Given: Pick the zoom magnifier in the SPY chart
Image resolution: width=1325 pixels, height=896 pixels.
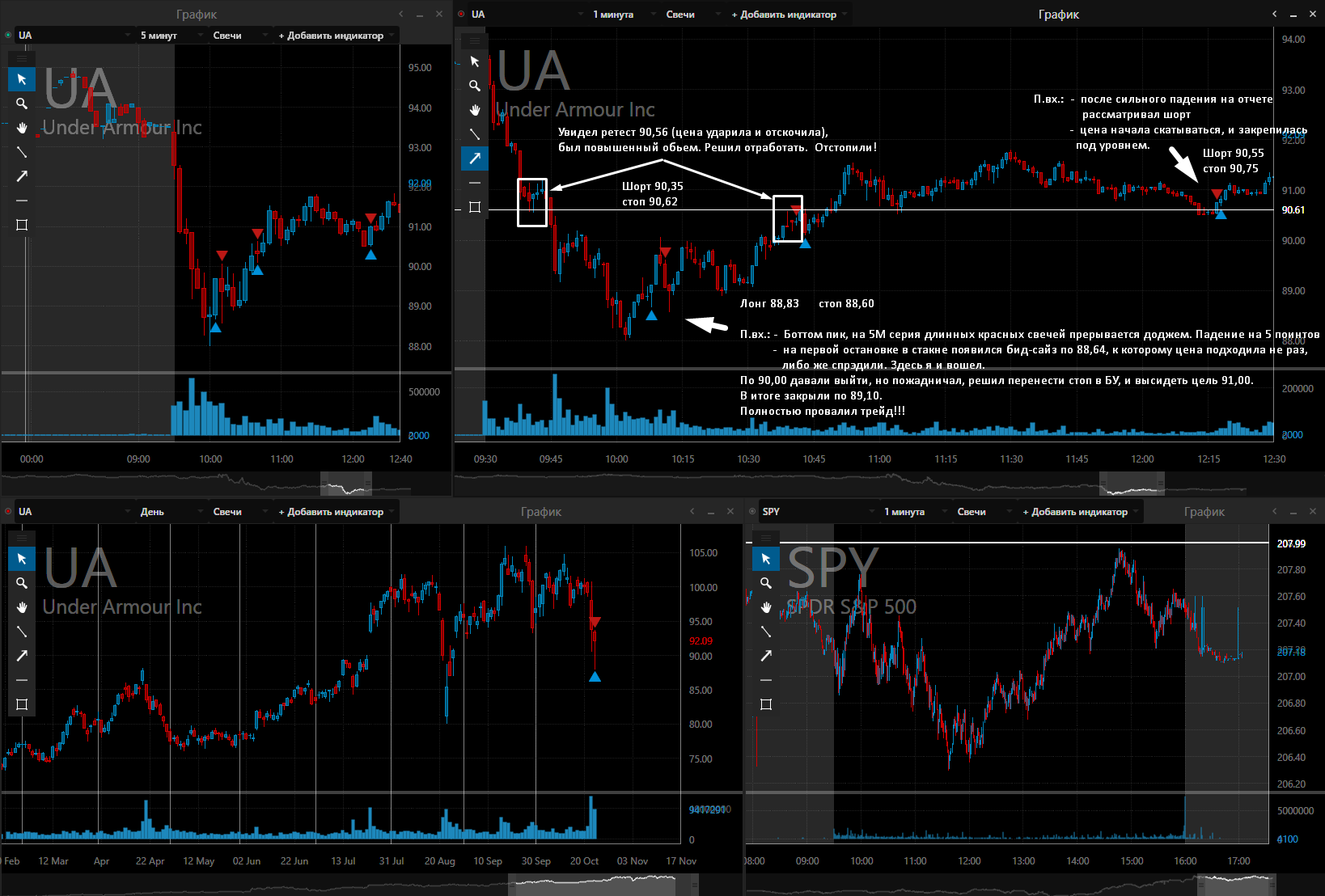Looking at the screenshot, I should [x=766, y=583].
